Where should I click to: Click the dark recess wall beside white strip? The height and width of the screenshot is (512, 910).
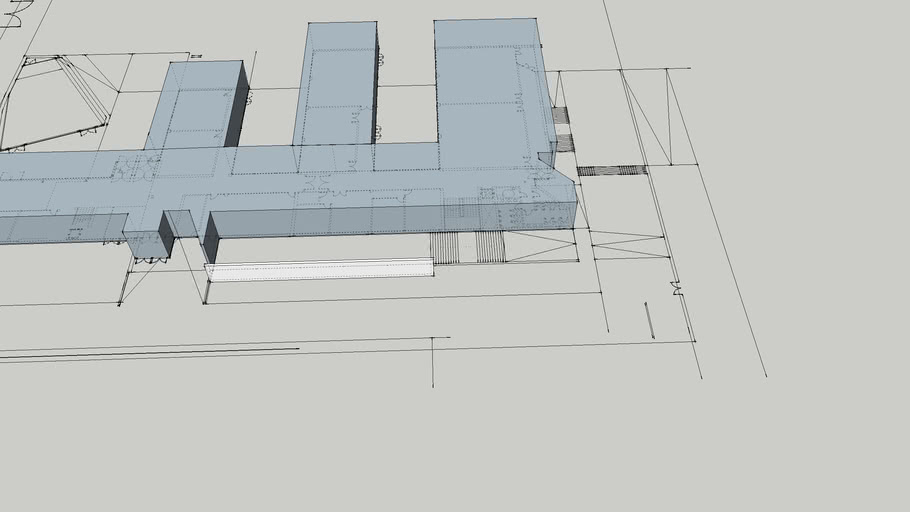coord(211,239)
